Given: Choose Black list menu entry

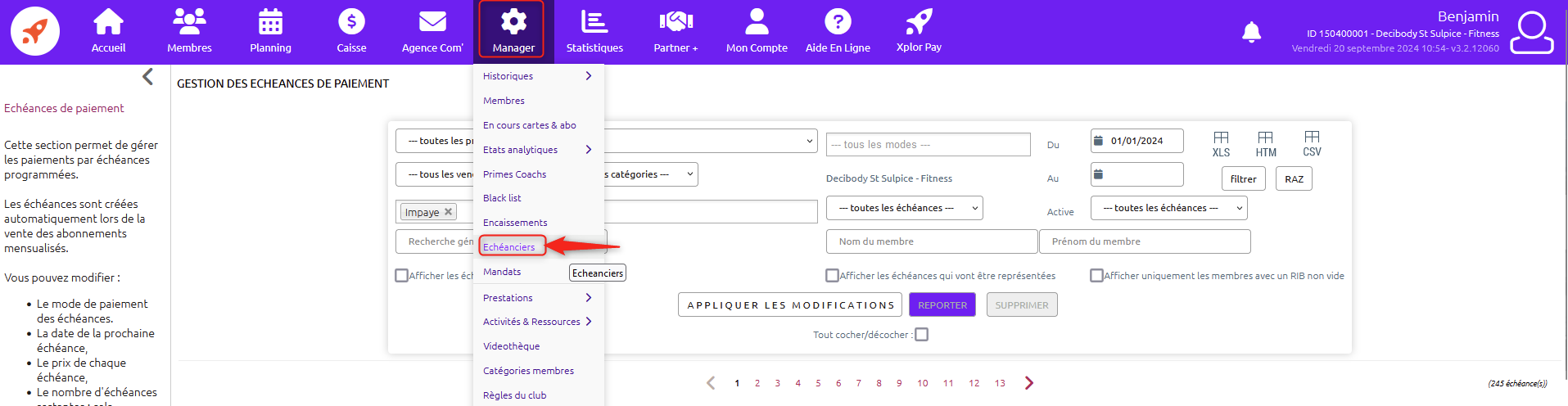Looking at the screenshot, I should [x=502, y=198].
